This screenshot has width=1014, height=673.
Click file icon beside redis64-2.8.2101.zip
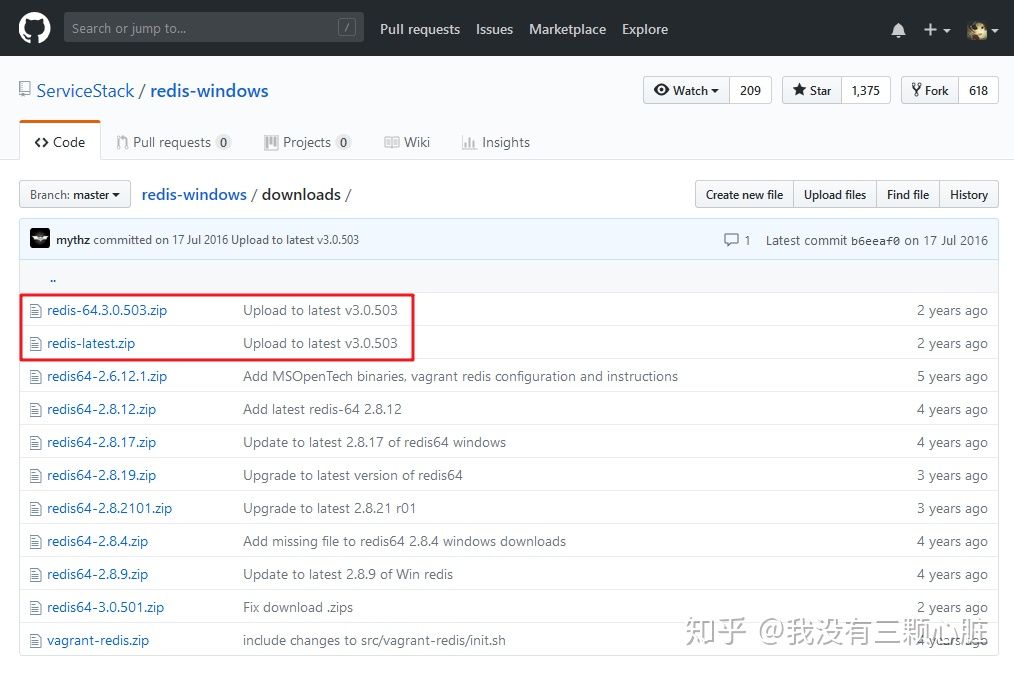pyautogui.click(x=36, y=509)
